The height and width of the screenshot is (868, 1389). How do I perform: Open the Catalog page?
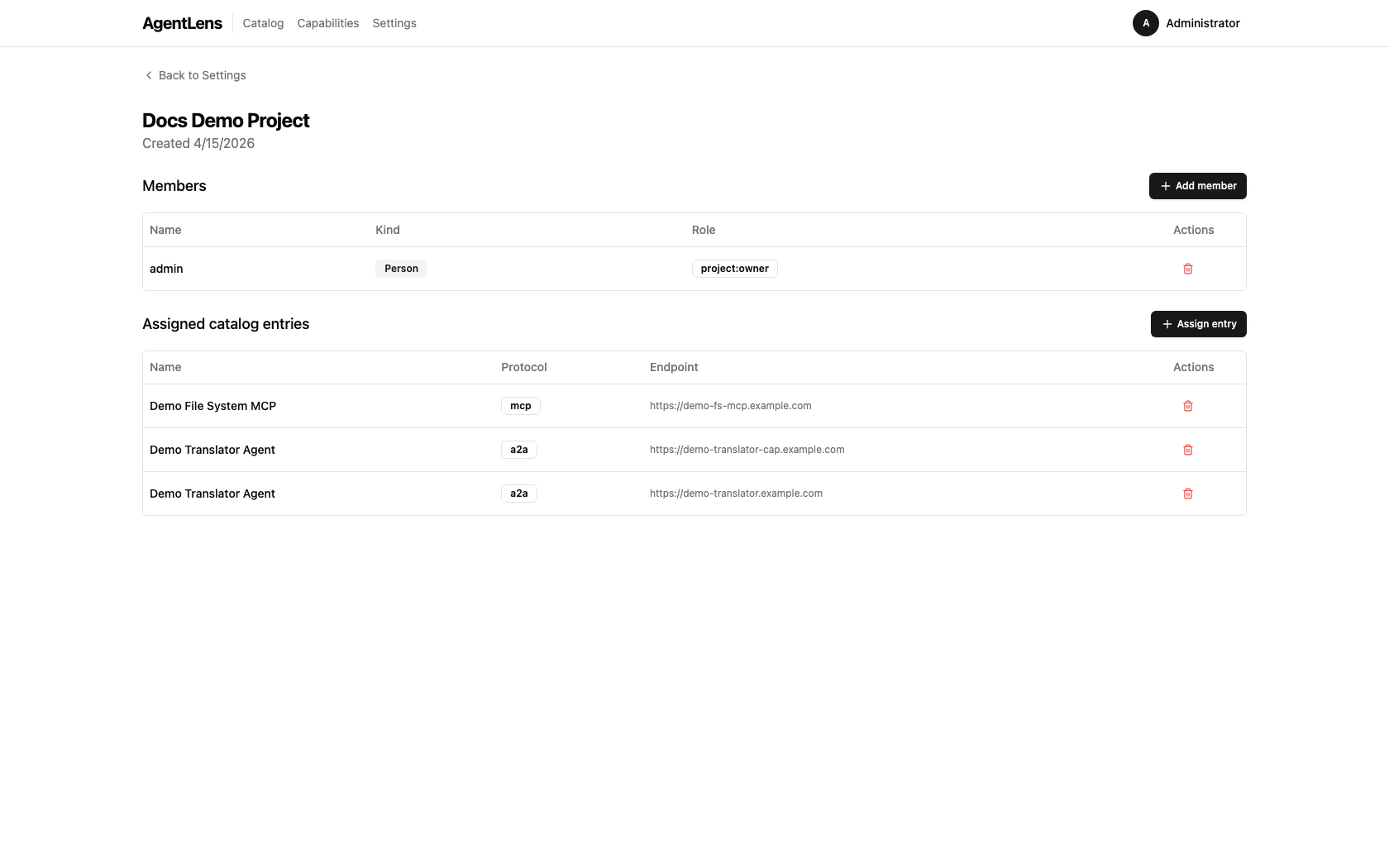[262, 23]
